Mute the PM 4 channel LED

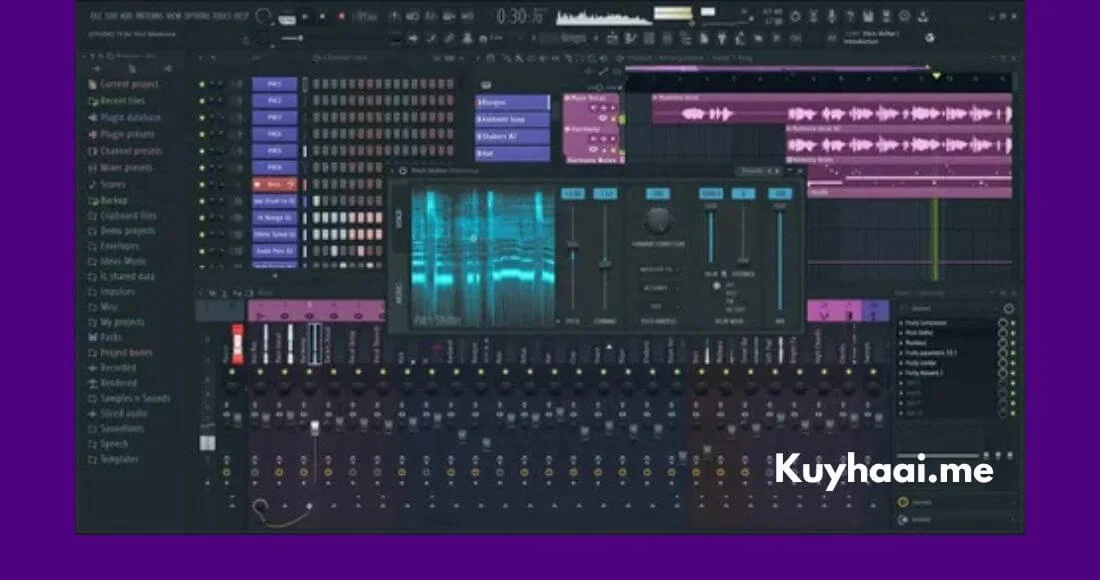coord(202,134)
